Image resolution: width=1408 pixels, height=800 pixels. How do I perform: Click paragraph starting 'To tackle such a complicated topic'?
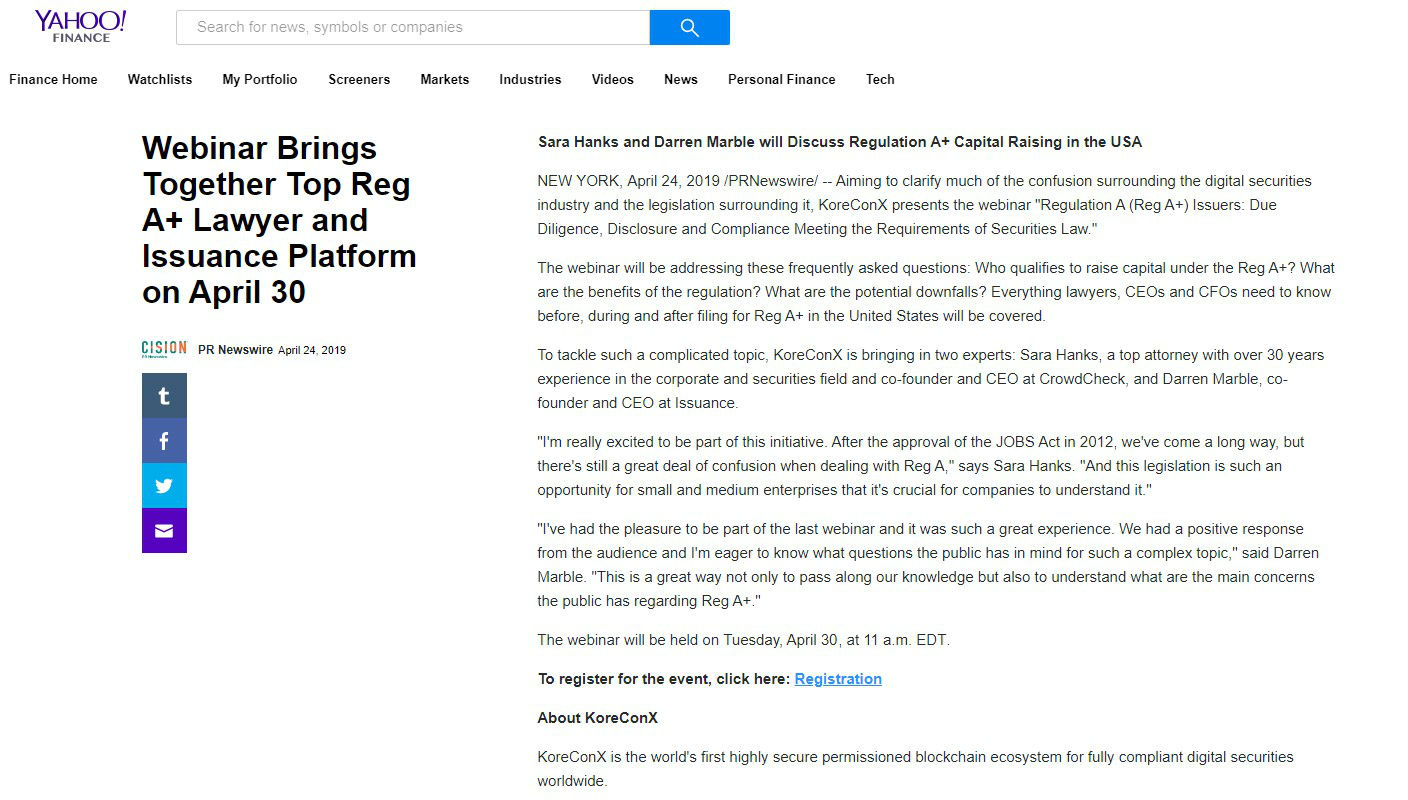pyautogui.click(x=933, y=379)
